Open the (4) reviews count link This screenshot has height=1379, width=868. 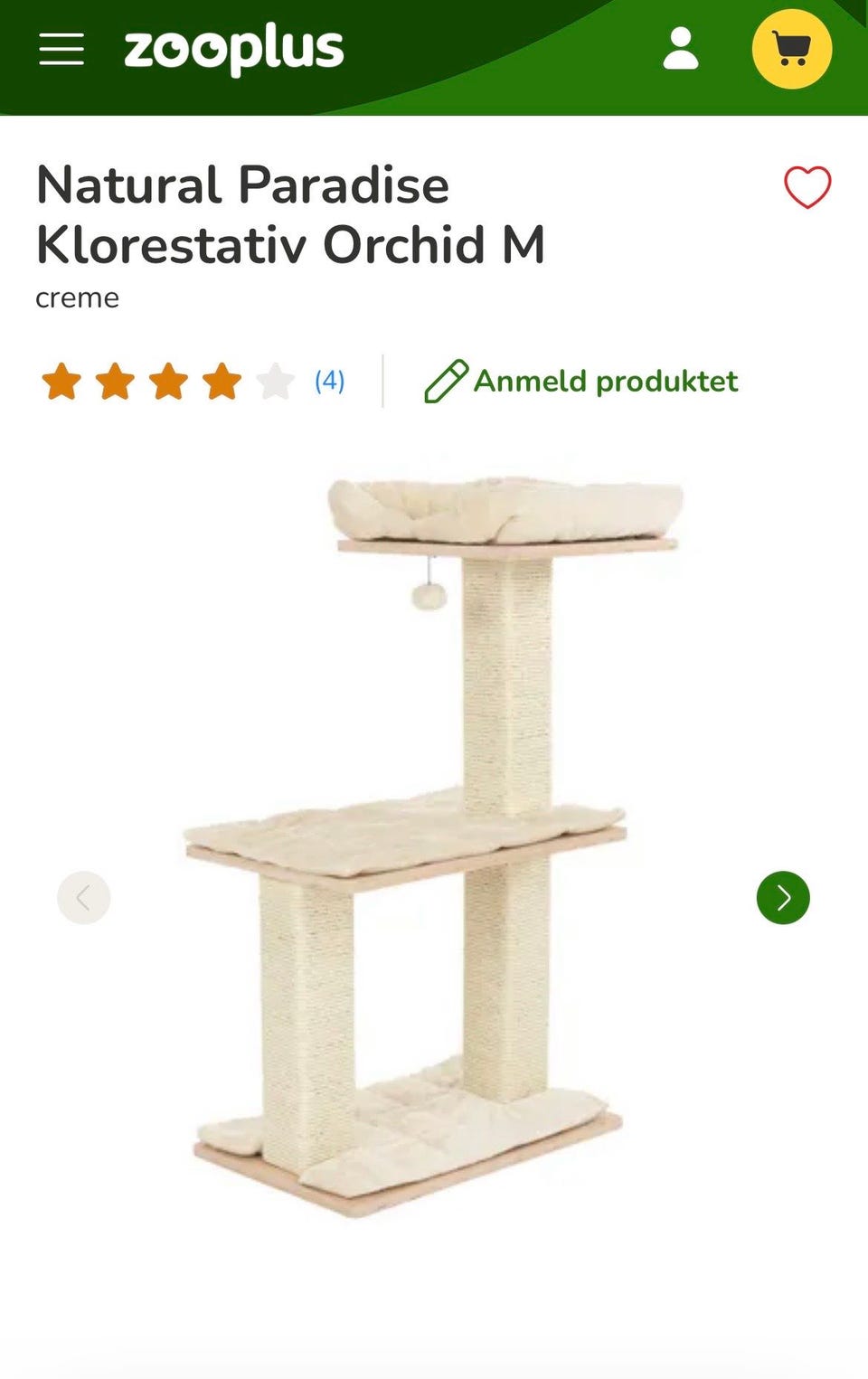[x=329, y=381]
